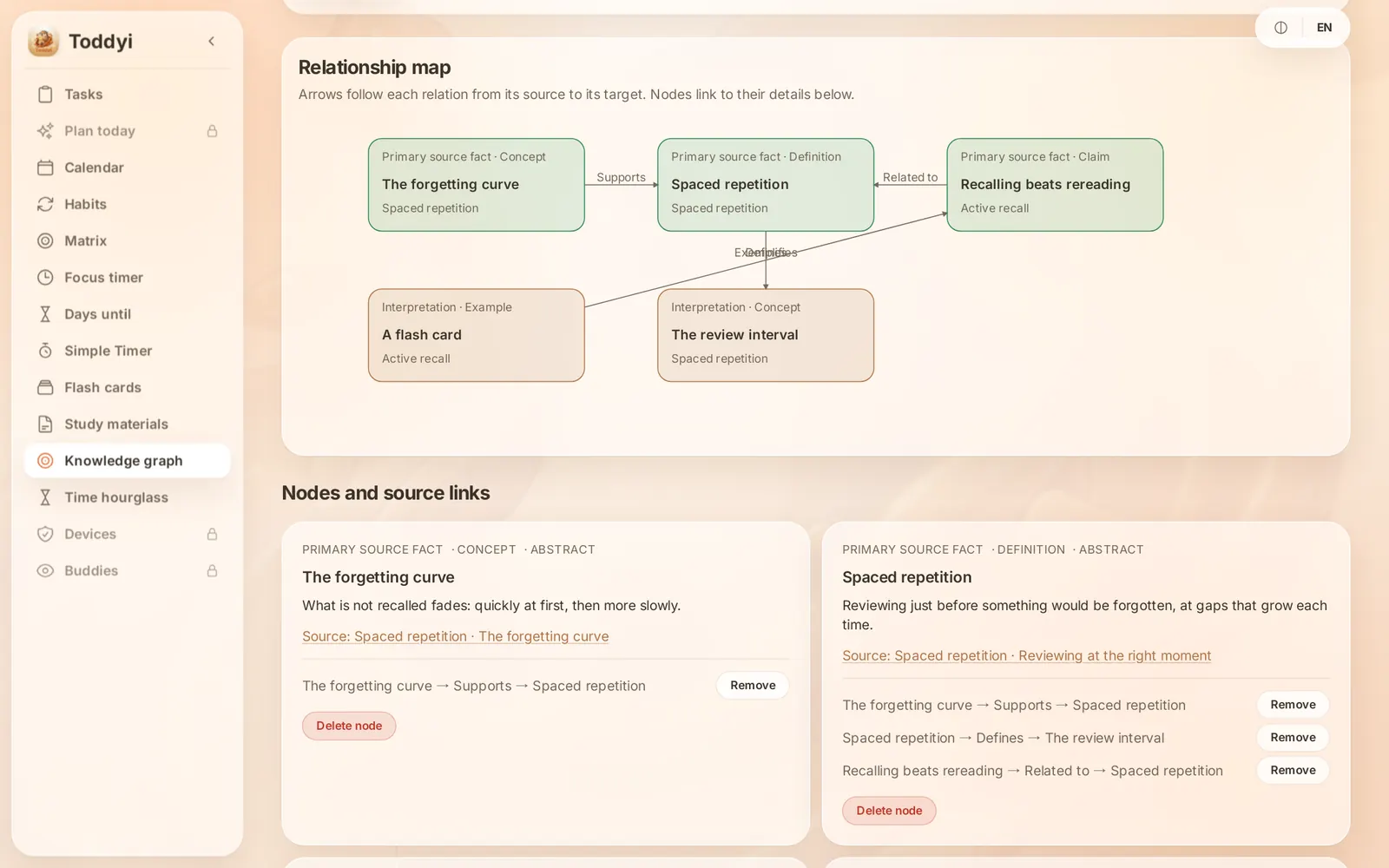Click the Relationship map heading
This screenshot has height=868, width=1389.
(374, 68)
